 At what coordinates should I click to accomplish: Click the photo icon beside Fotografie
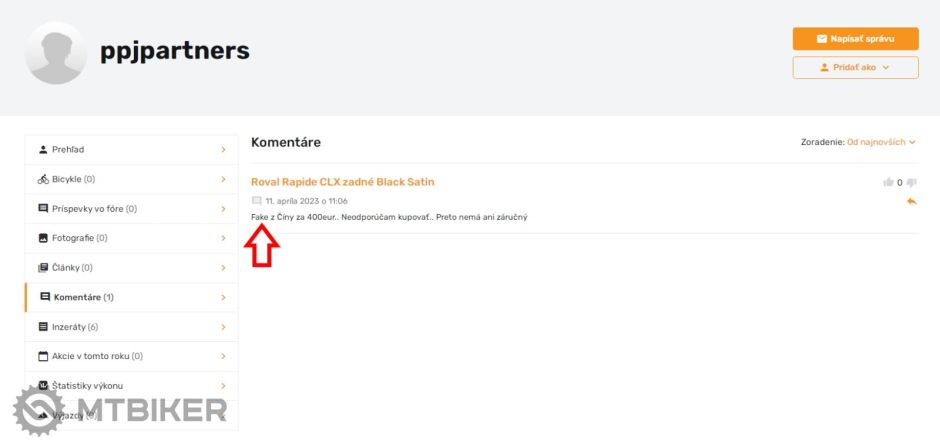43,238
